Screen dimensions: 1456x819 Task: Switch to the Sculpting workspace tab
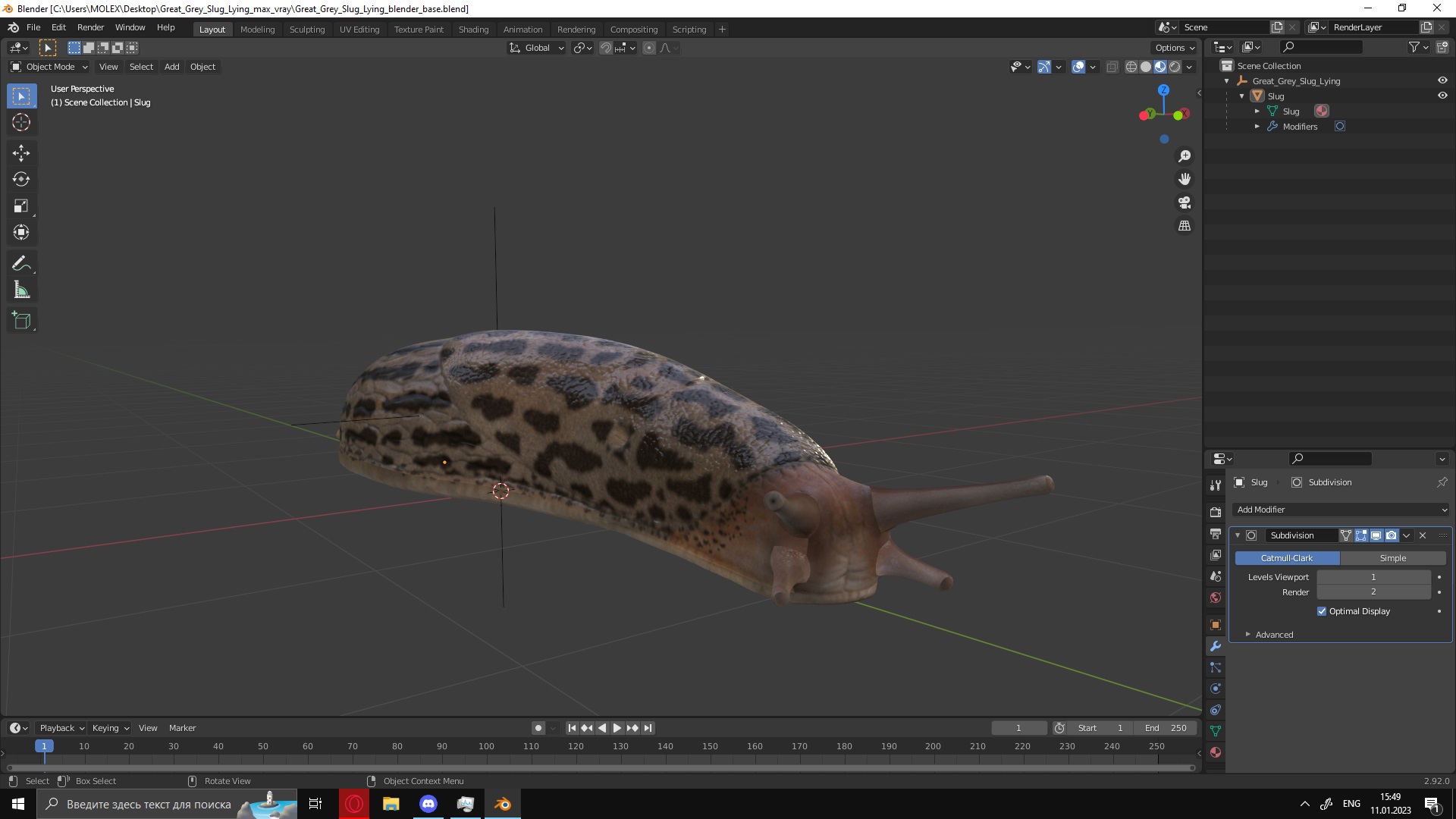click(x=307, y=30)
